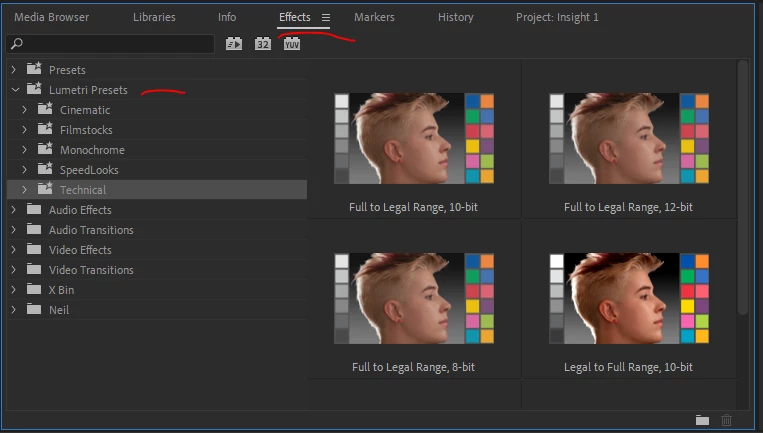Open the Effects panel hamburger menu
Viewport: 763px width, 433px height.
(x=326, y=18)
